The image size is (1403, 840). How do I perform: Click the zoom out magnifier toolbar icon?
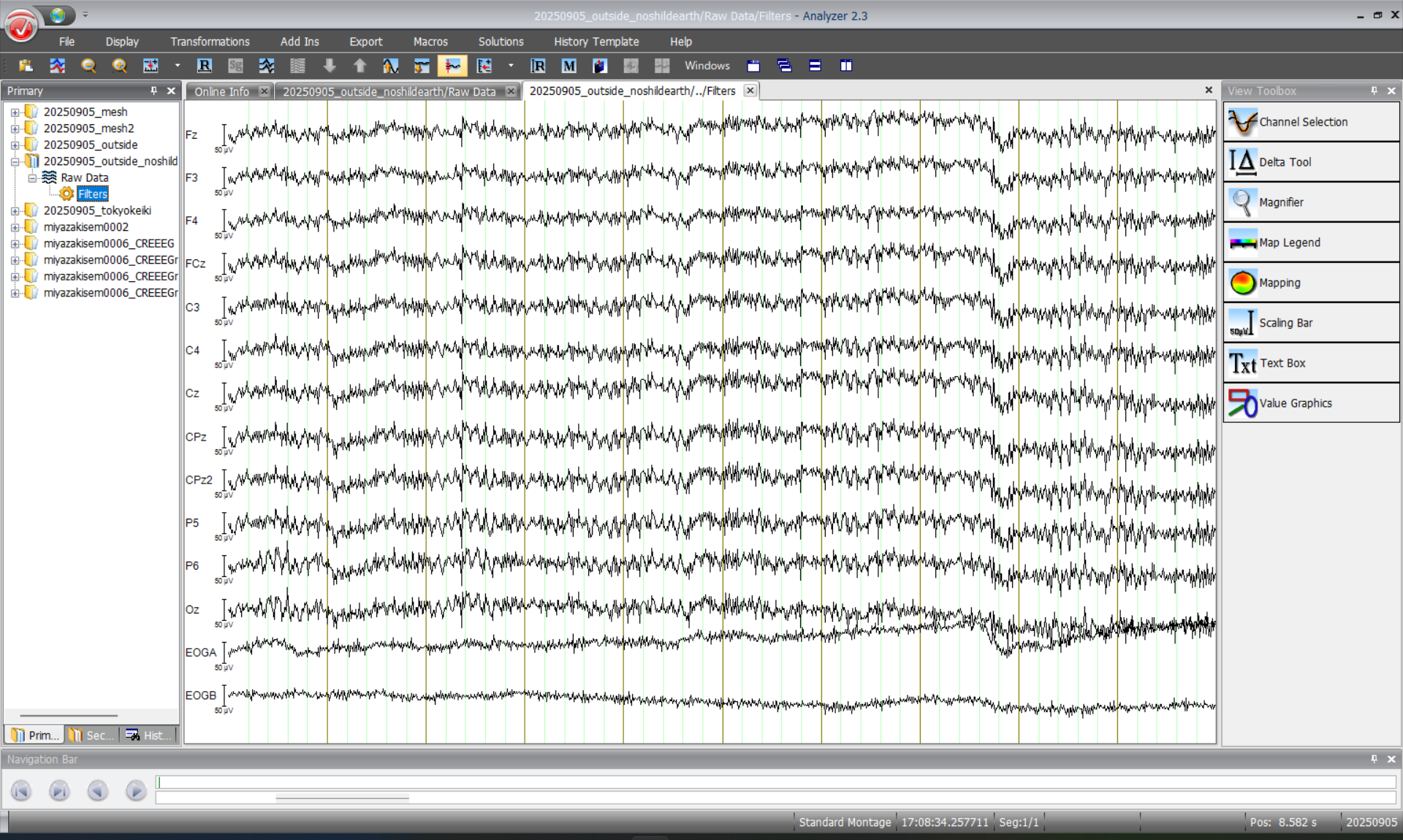88,66
